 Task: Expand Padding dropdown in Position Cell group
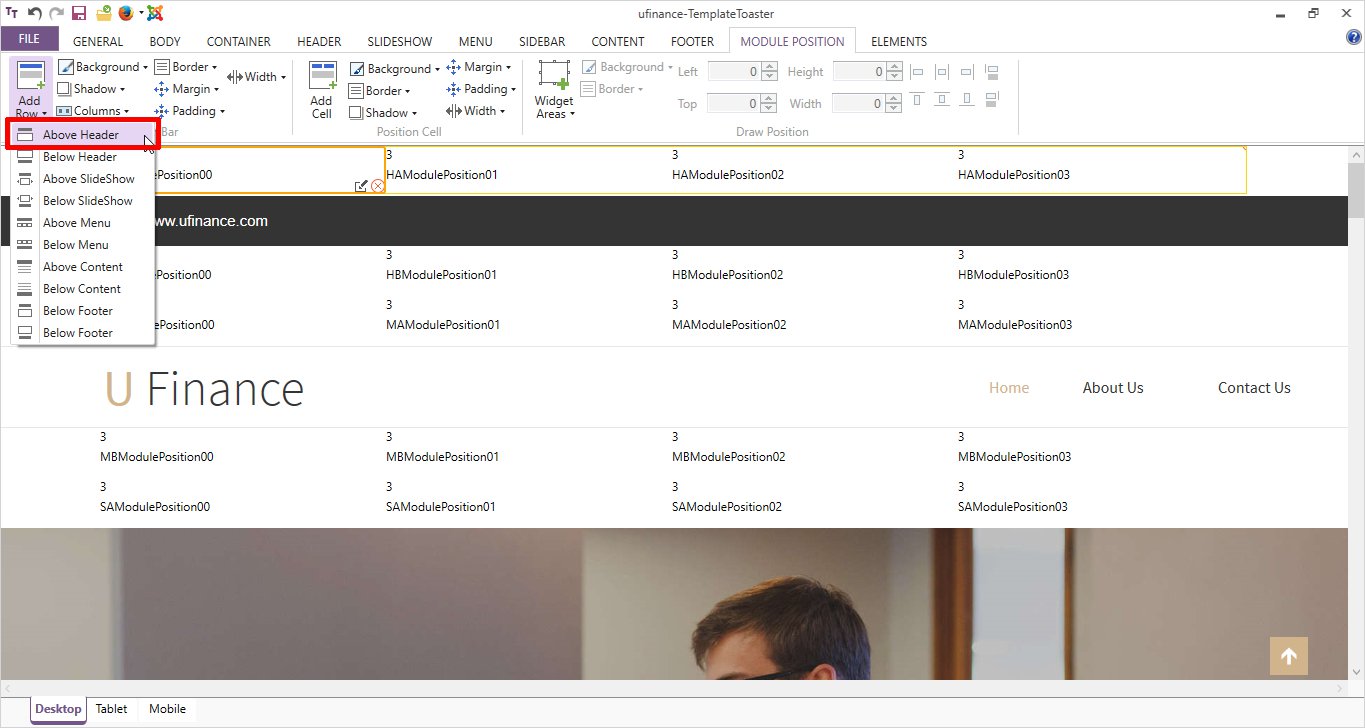[x=482, y=89]
